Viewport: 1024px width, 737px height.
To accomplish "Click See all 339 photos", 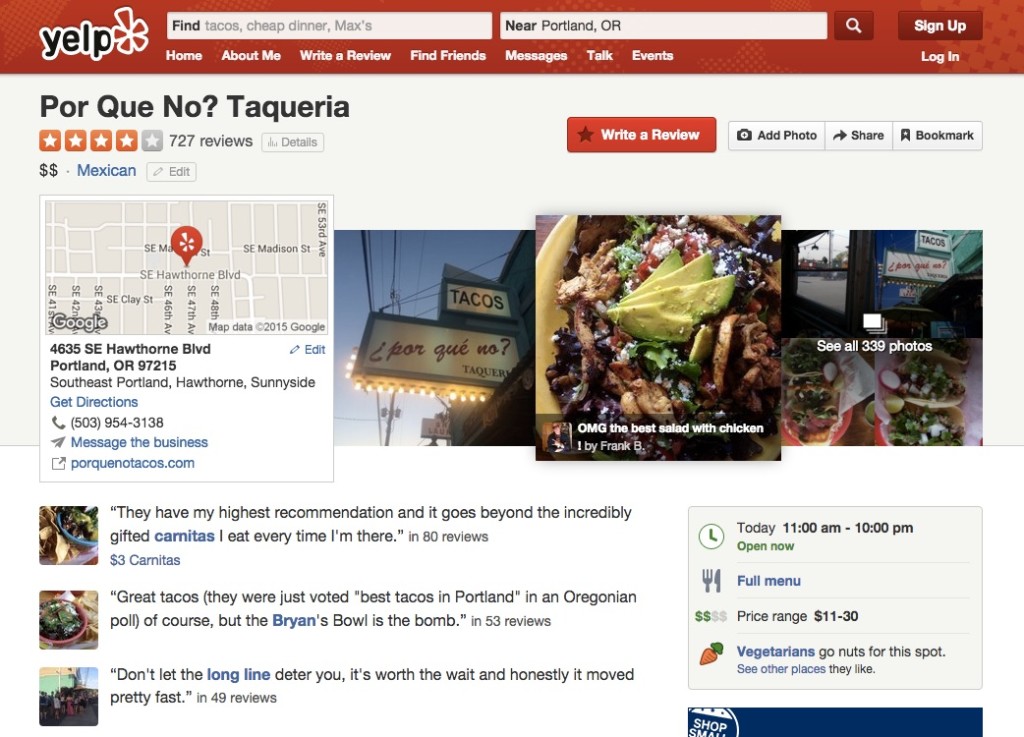I will (874, 346).
